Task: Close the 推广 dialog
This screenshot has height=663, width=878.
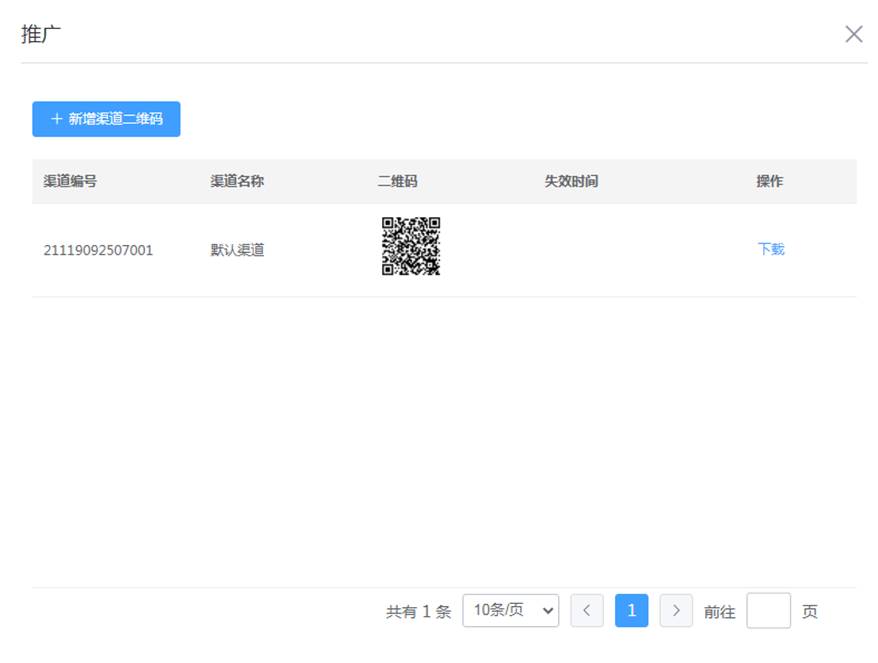Action: (x=853, y=34)
